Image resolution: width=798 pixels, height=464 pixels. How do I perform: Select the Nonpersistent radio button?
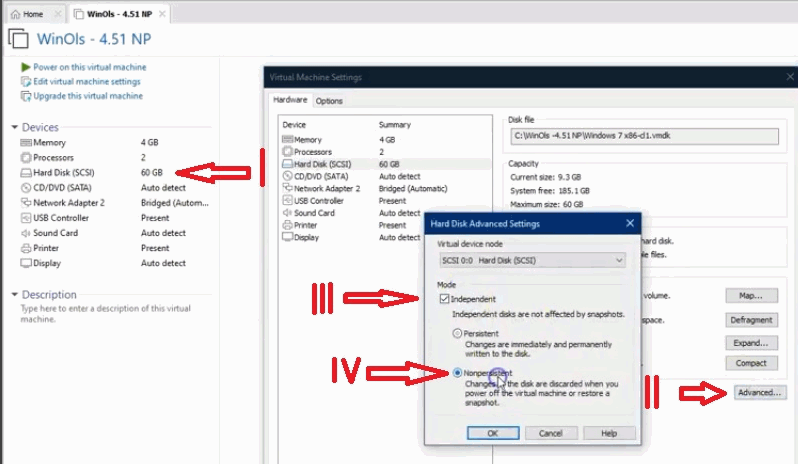pyautogui.click(x=458, y=373)
